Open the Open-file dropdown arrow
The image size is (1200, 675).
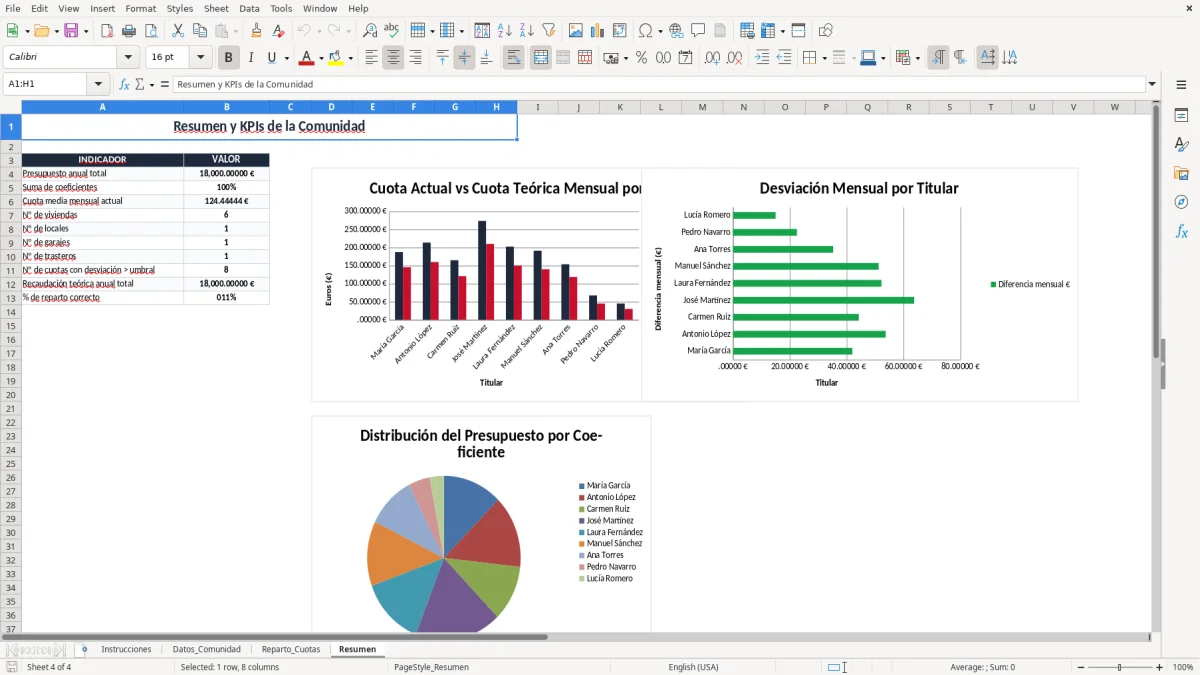coord(56,31)
